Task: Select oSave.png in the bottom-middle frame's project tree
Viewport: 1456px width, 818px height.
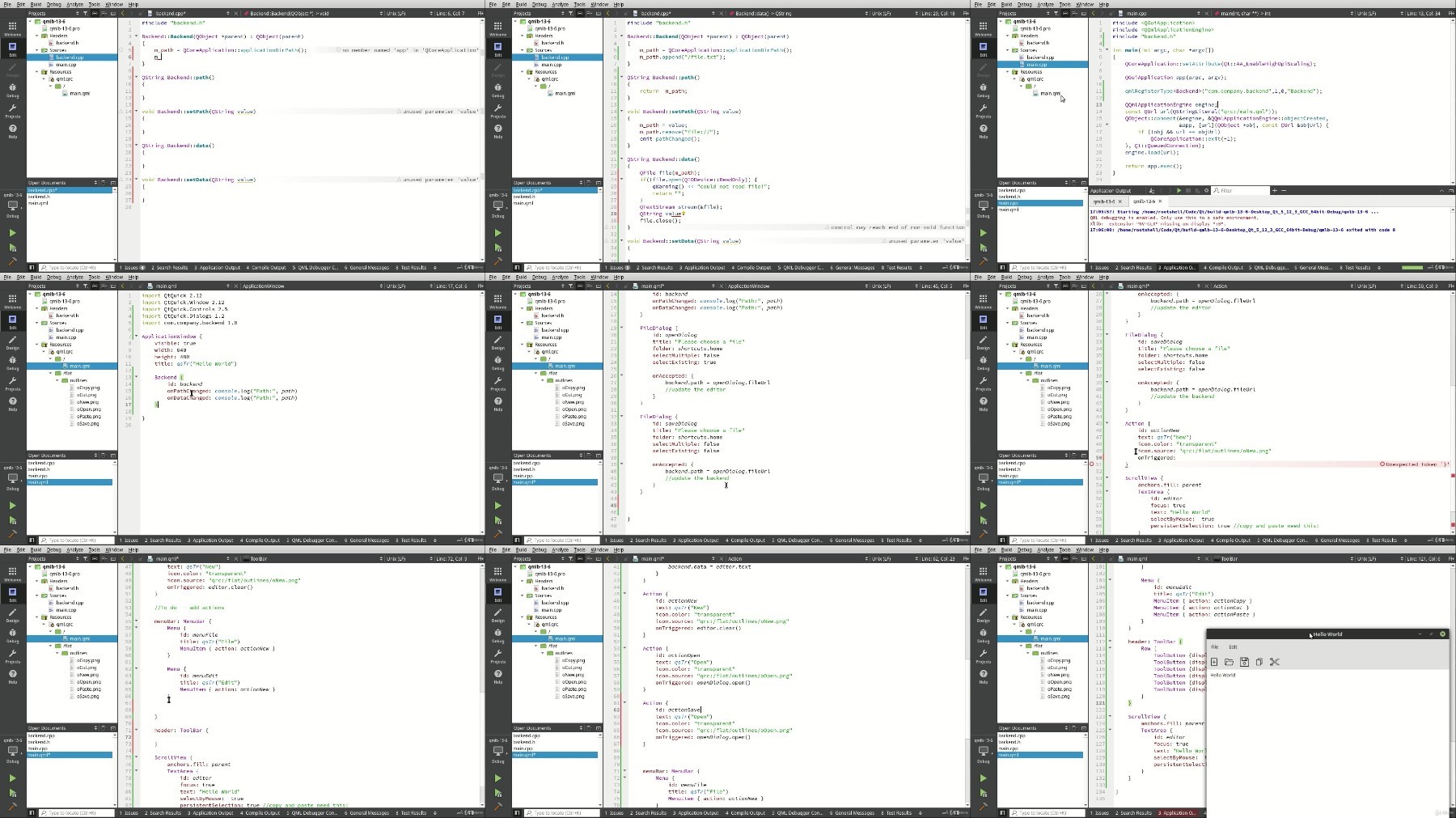Action: click(574, 696)
